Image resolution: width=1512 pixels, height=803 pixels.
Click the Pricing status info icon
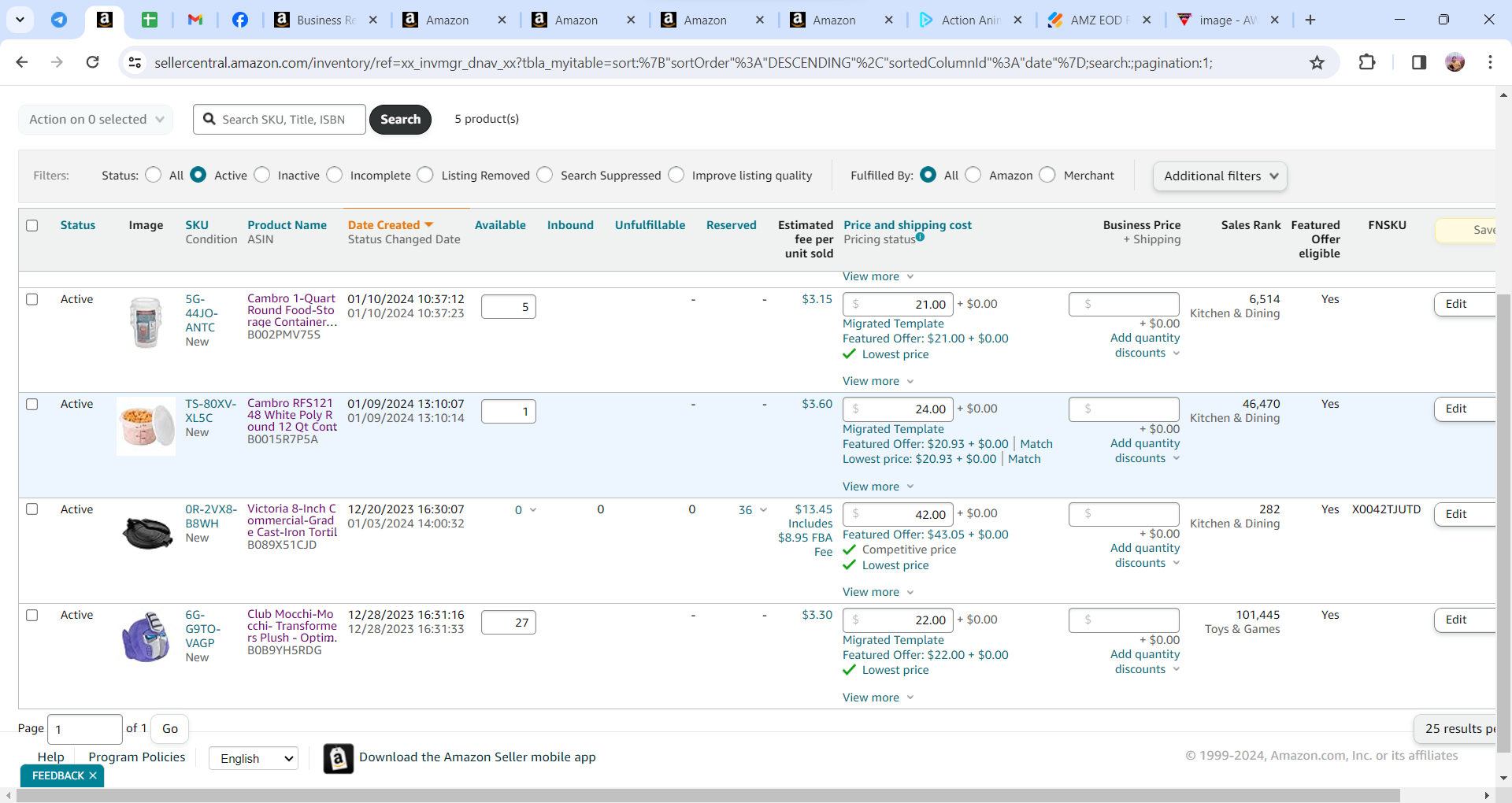click(x=920, y=237)
